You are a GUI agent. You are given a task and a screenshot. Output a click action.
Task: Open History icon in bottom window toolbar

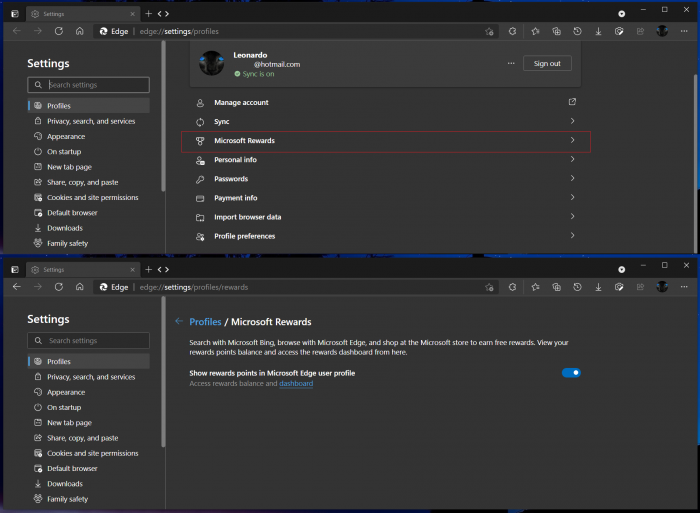click(577, 286)
